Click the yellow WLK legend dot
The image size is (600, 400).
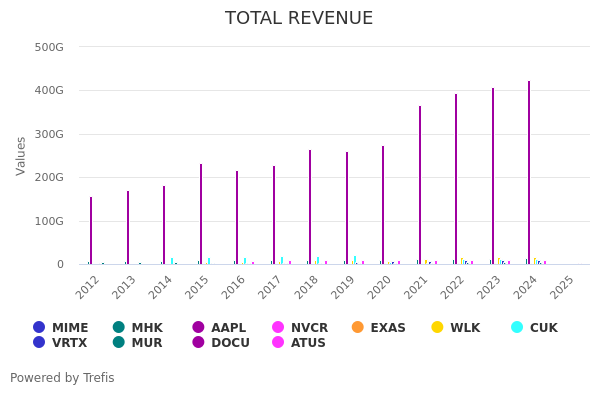(437, 327)
